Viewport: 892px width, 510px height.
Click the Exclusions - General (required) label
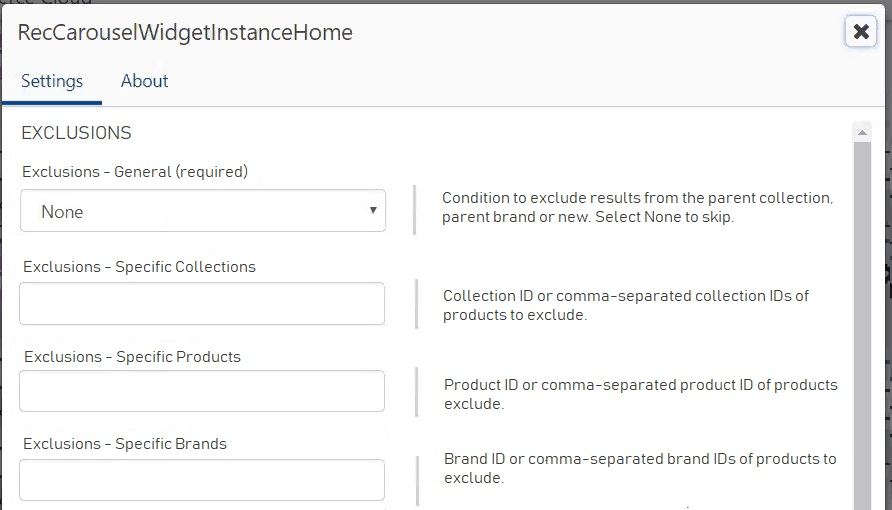(135, 172)
